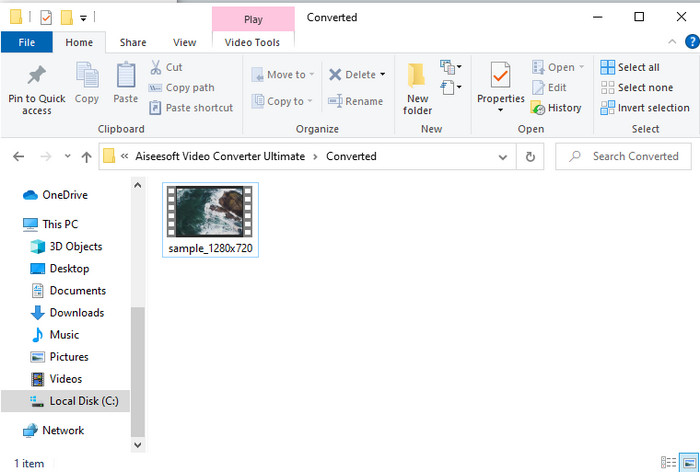Open the Easy access dropdown icon
Image resolution: width=700 pixels, height=472 pixels.
(450, 87)
